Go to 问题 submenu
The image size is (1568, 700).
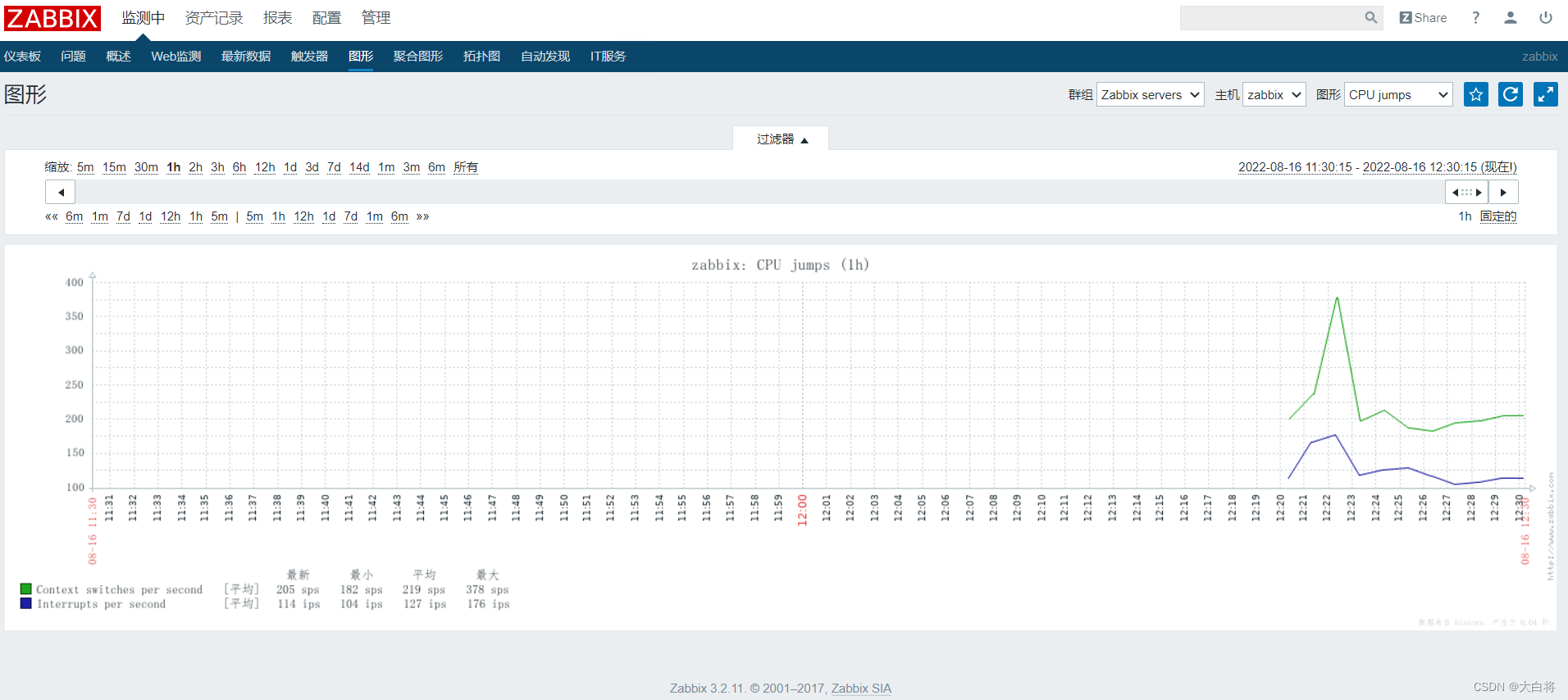coord(73,56)
